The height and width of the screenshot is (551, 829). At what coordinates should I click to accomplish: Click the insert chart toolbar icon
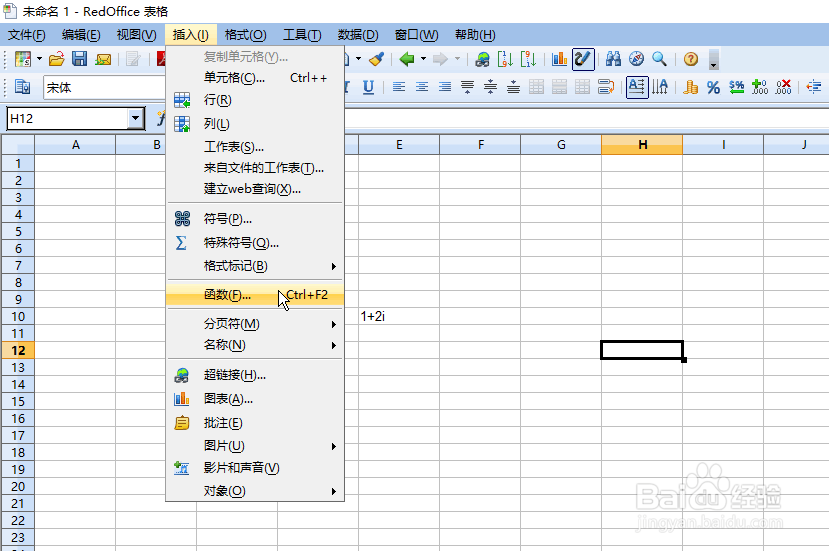[x=559, y=59]
